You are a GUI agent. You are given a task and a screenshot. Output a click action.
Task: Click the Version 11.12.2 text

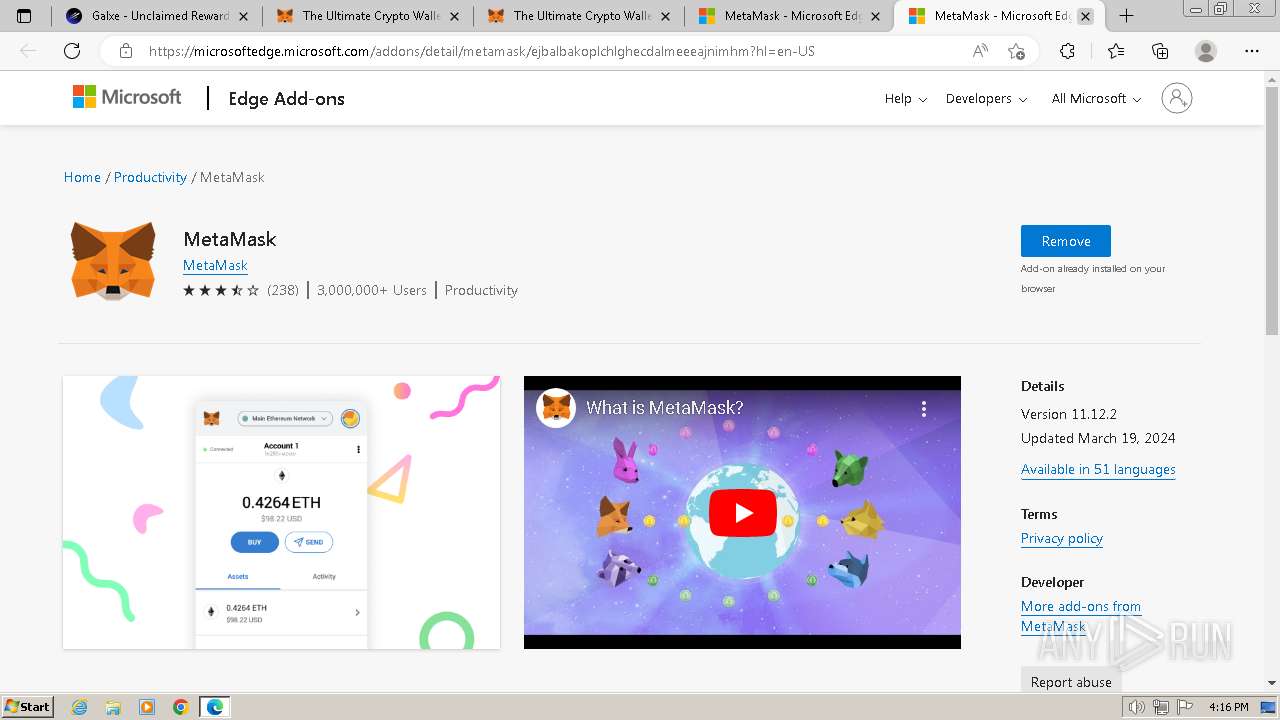click(1069, 414)
